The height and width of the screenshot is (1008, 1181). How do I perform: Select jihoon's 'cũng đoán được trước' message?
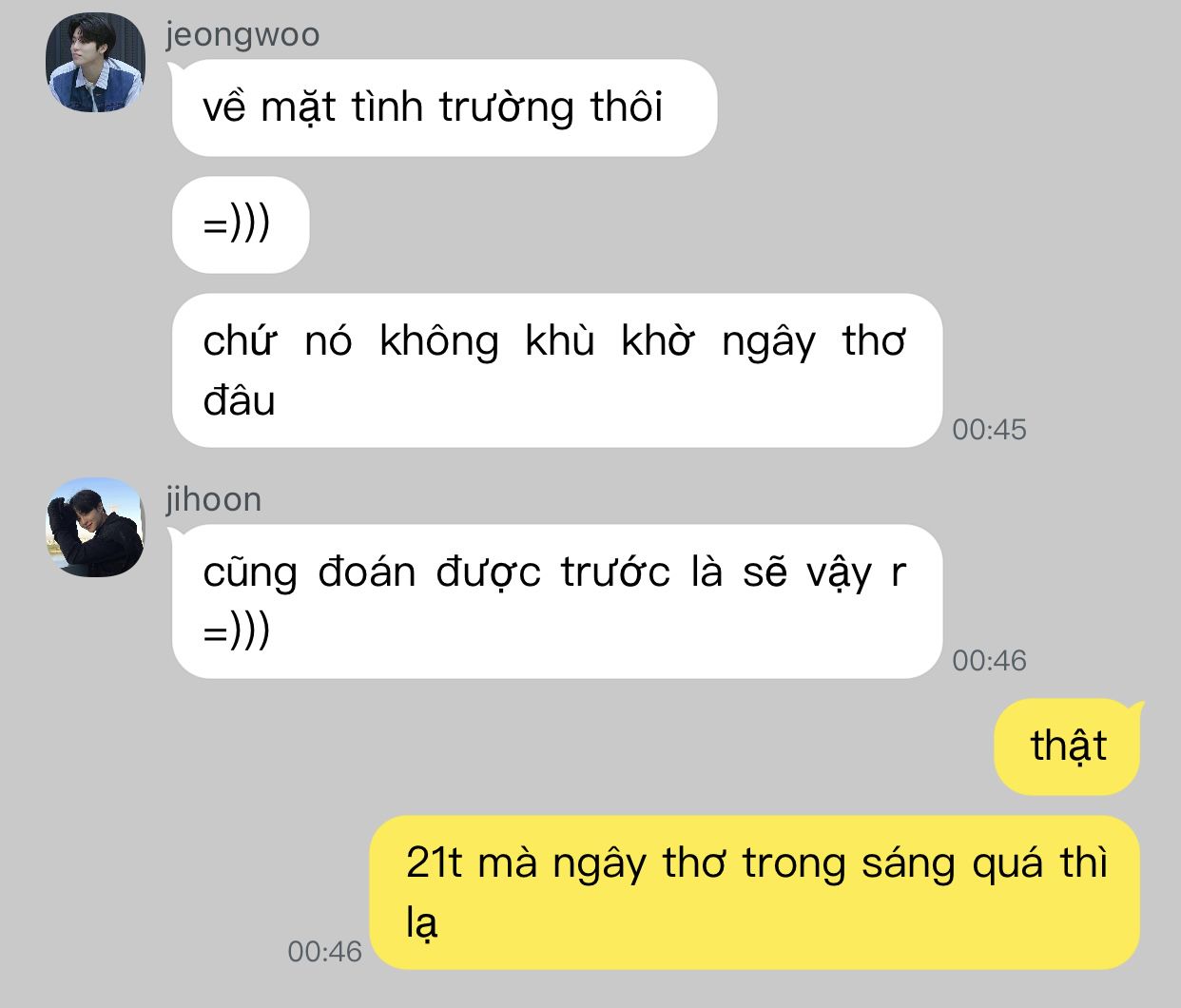point(557,601)
